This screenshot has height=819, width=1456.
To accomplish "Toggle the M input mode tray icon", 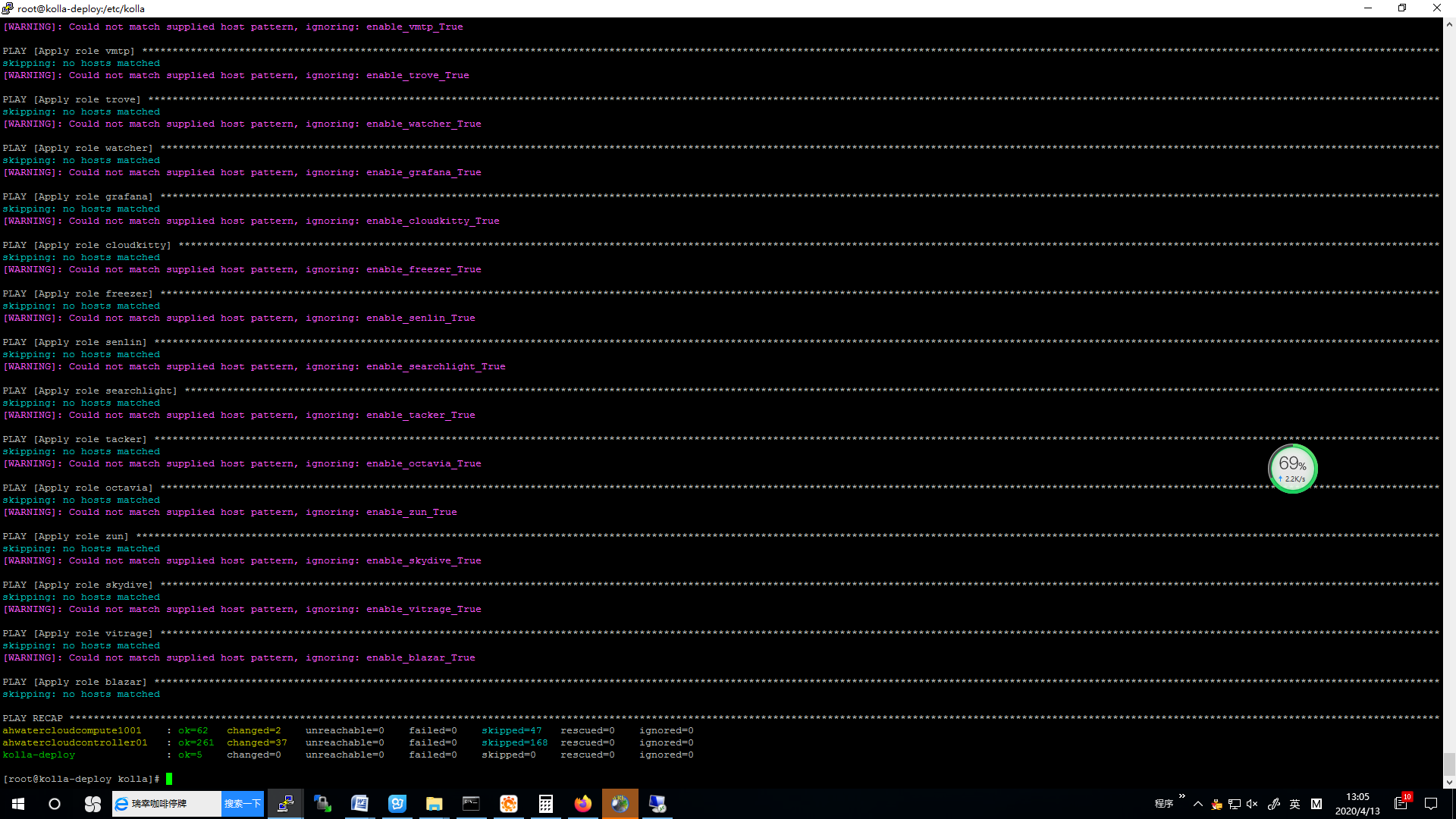I will pyautogui.click(x=1316, y=804).
